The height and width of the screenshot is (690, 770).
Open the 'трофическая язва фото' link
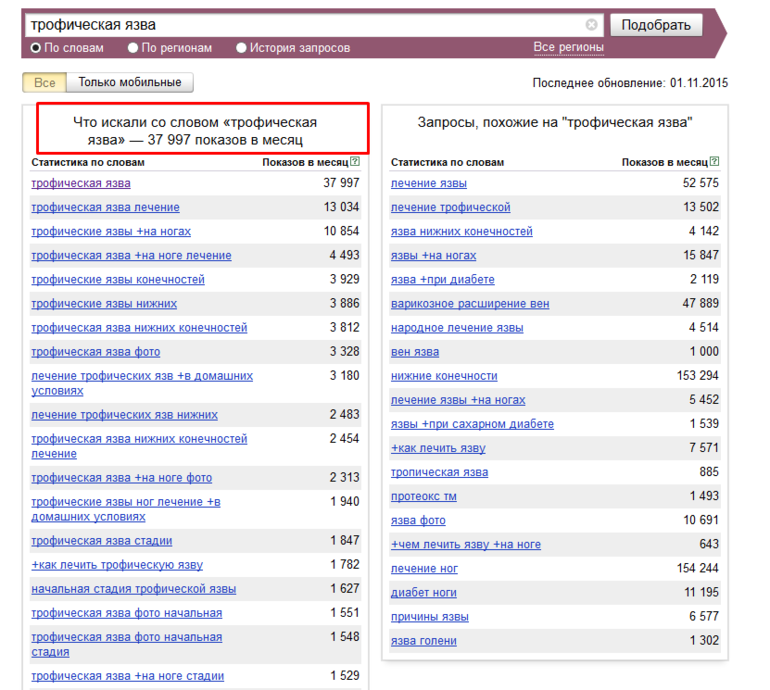pos(95,352)
